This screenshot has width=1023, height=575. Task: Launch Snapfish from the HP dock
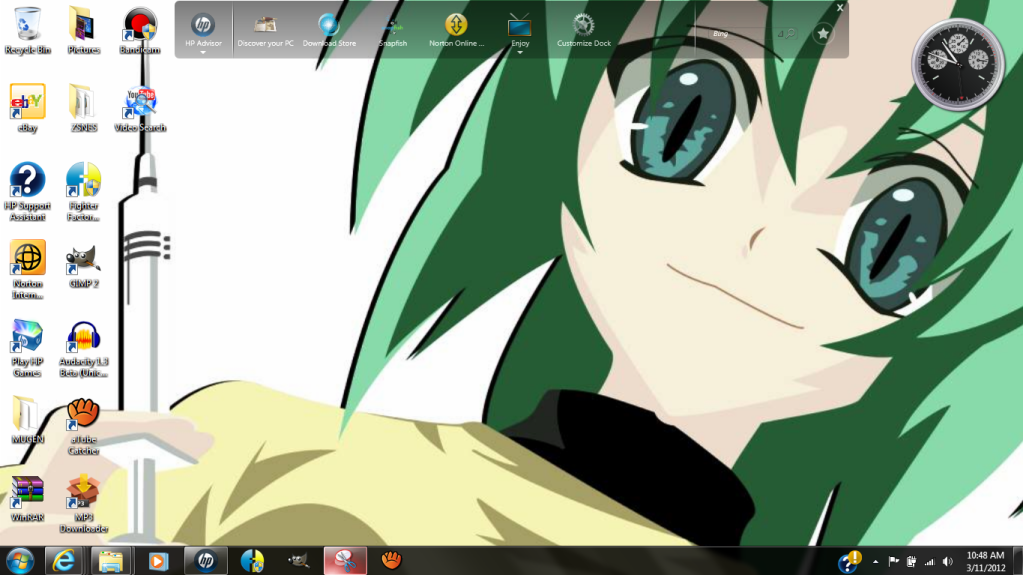click(x=393, y=31)
